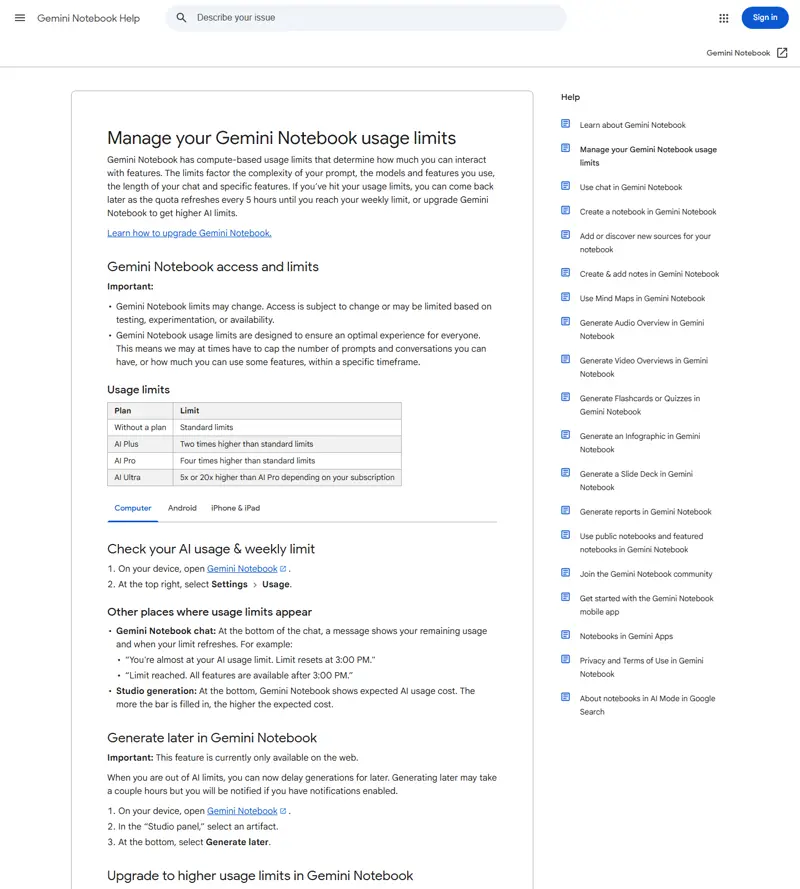Viewport: 800px width, 889px height.
Task: Click article icon beside Join the Gemini Notebook community
Action: coord(565,573)
